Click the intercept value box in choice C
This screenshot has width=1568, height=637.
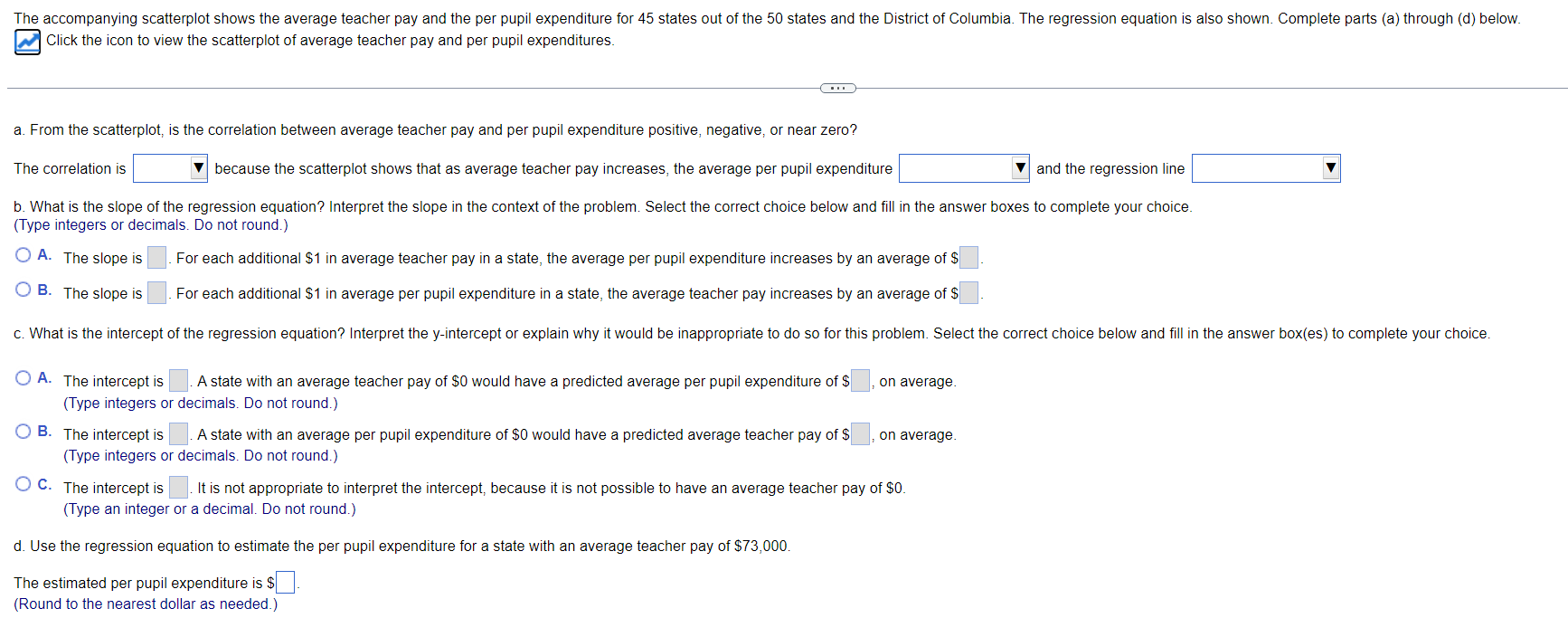(x=178, y=487)
